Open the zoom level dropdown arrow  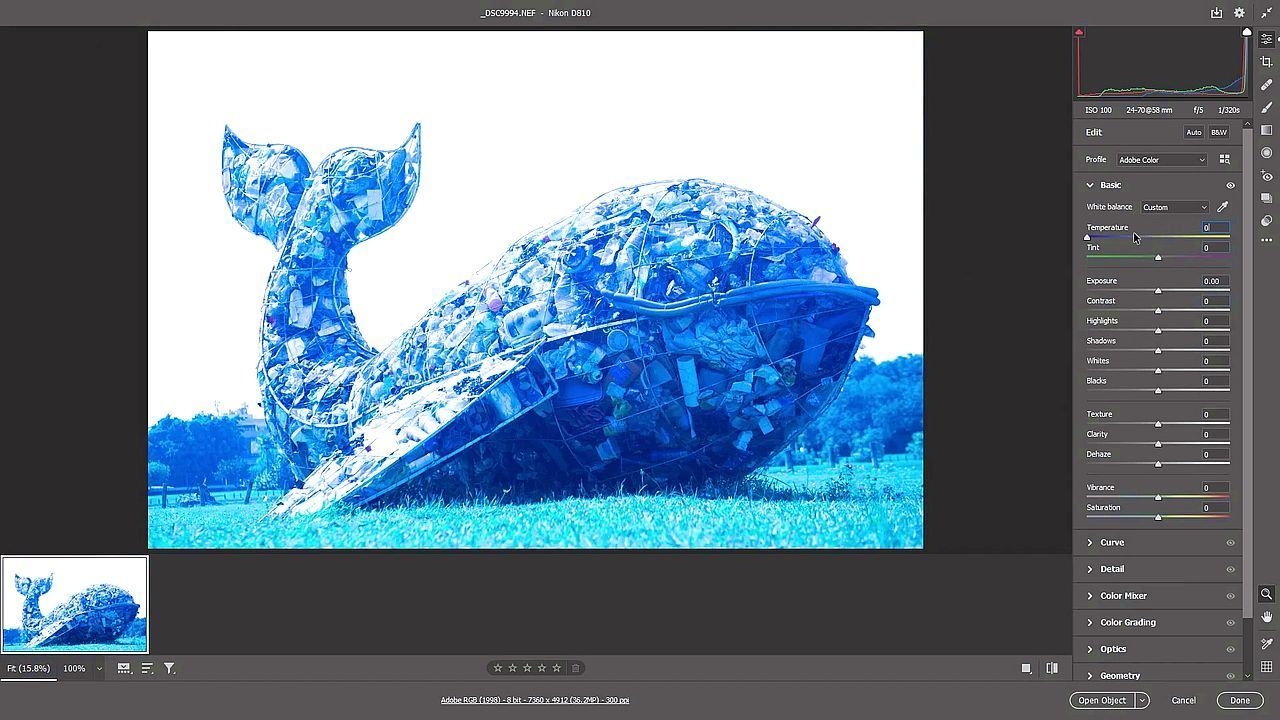(x=99, y=669)
